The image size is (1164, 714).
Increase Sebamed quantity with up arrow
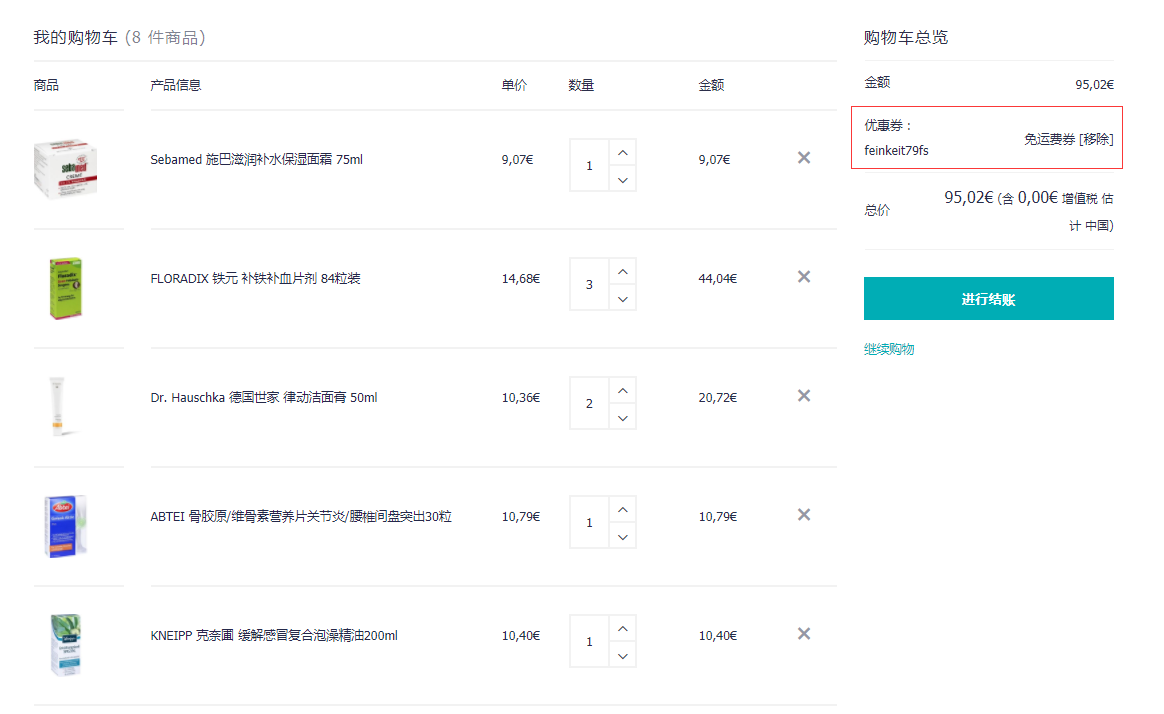coord(623,153)
